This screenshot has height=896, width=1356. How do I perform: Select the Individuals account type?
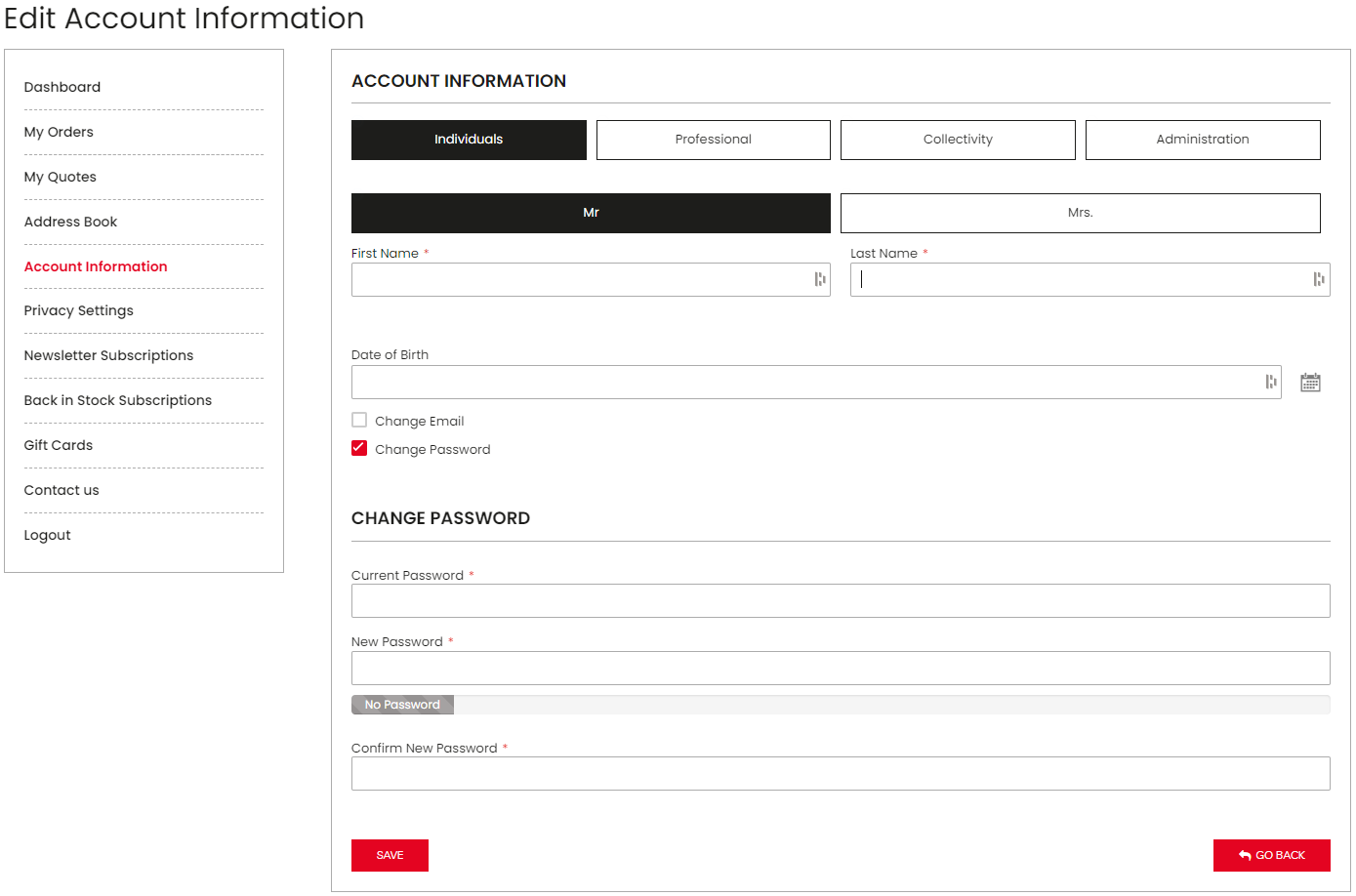469,140
